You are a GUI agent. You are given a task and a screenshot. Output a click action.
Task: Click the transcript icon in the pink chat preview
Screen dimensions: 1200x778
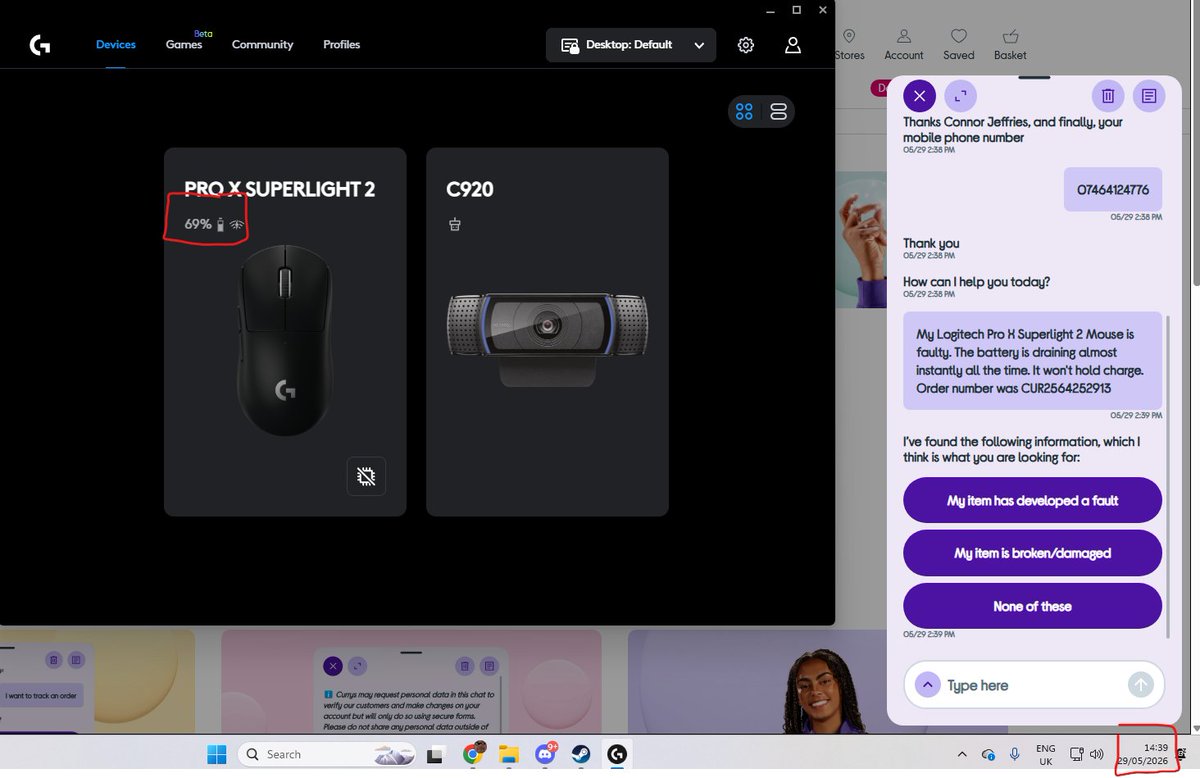click(490, 665)
